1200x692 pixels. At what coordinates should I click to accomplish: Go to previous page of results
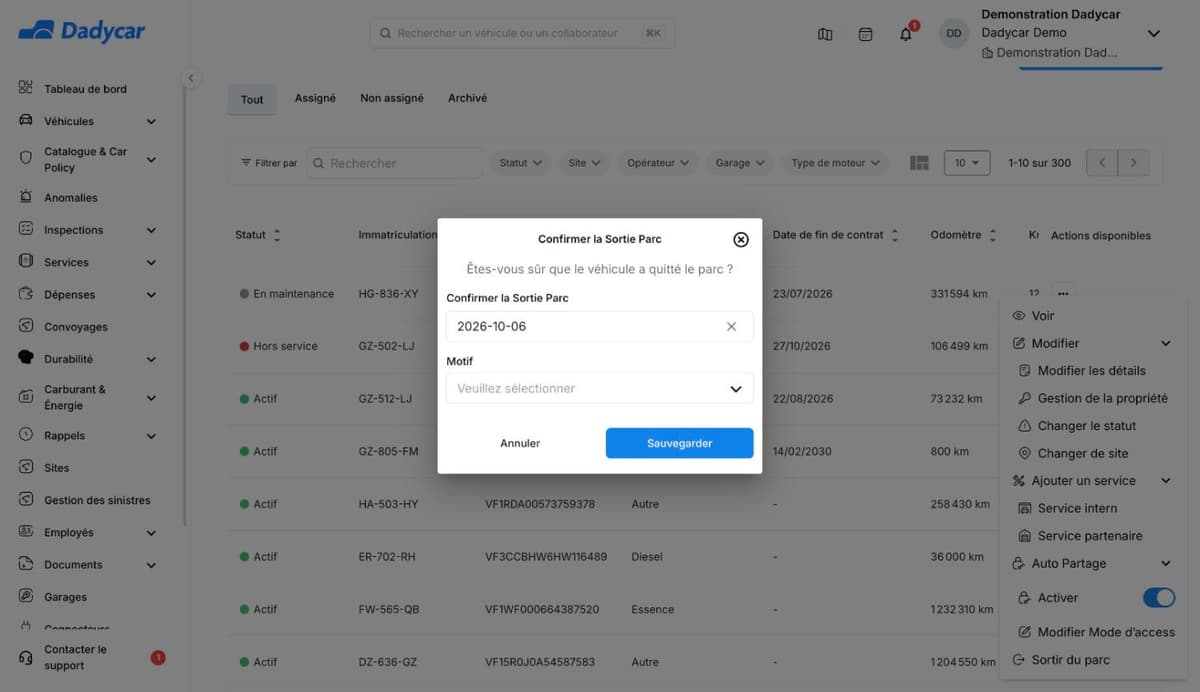(1102, 163)
